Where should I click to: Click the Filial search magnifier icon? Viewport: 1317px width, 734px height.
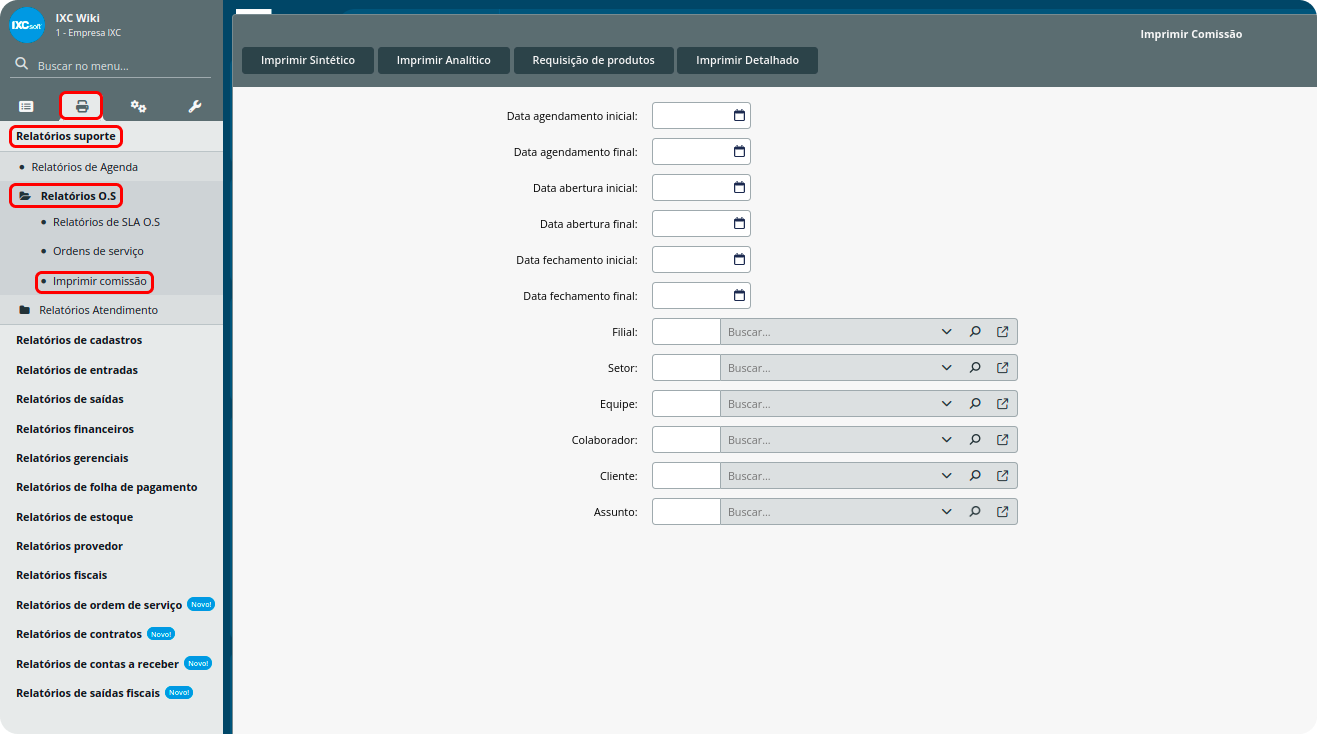coord(974,331)
